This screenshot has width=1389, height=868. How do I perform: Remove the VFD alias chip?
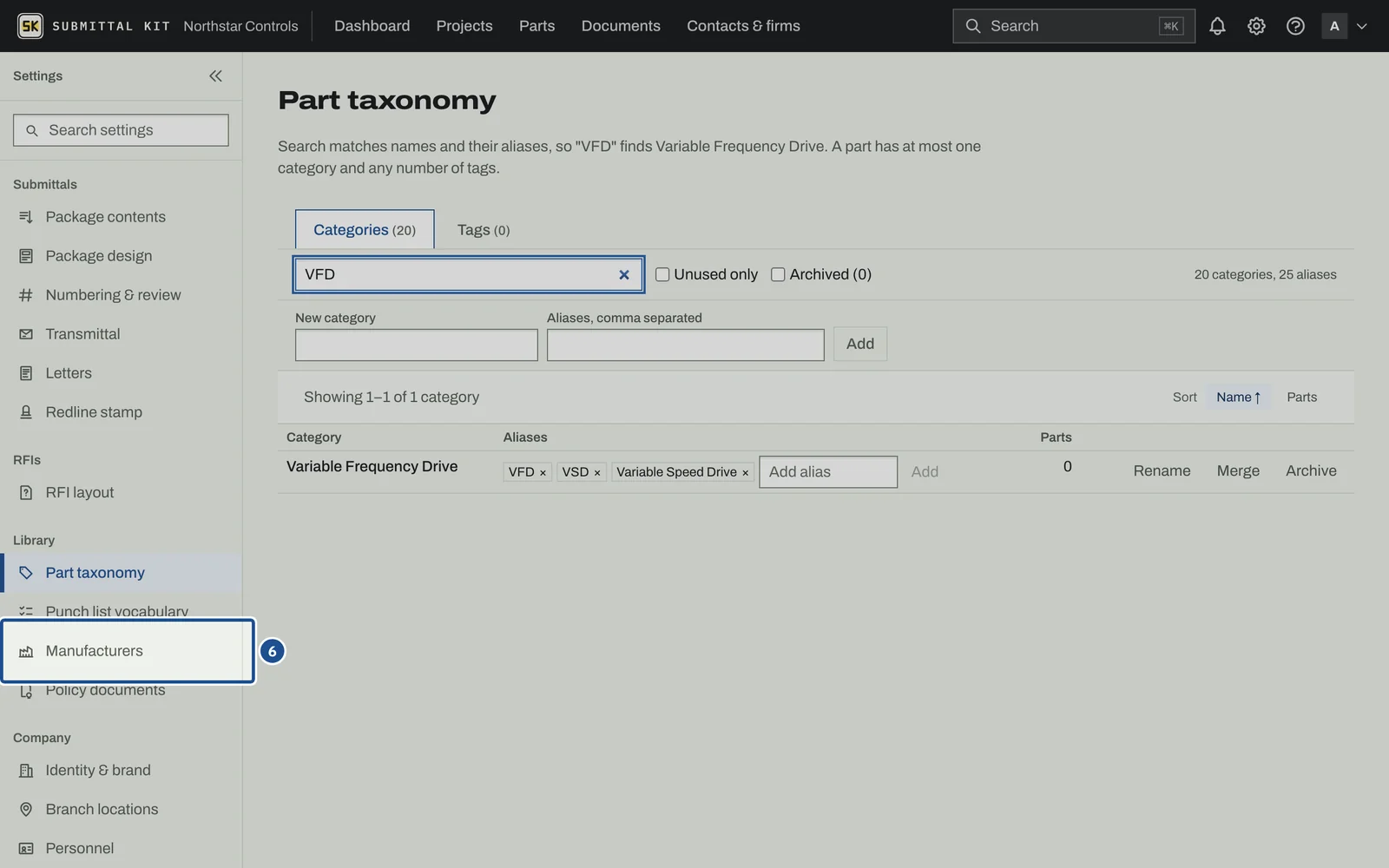tap(543, 473)
